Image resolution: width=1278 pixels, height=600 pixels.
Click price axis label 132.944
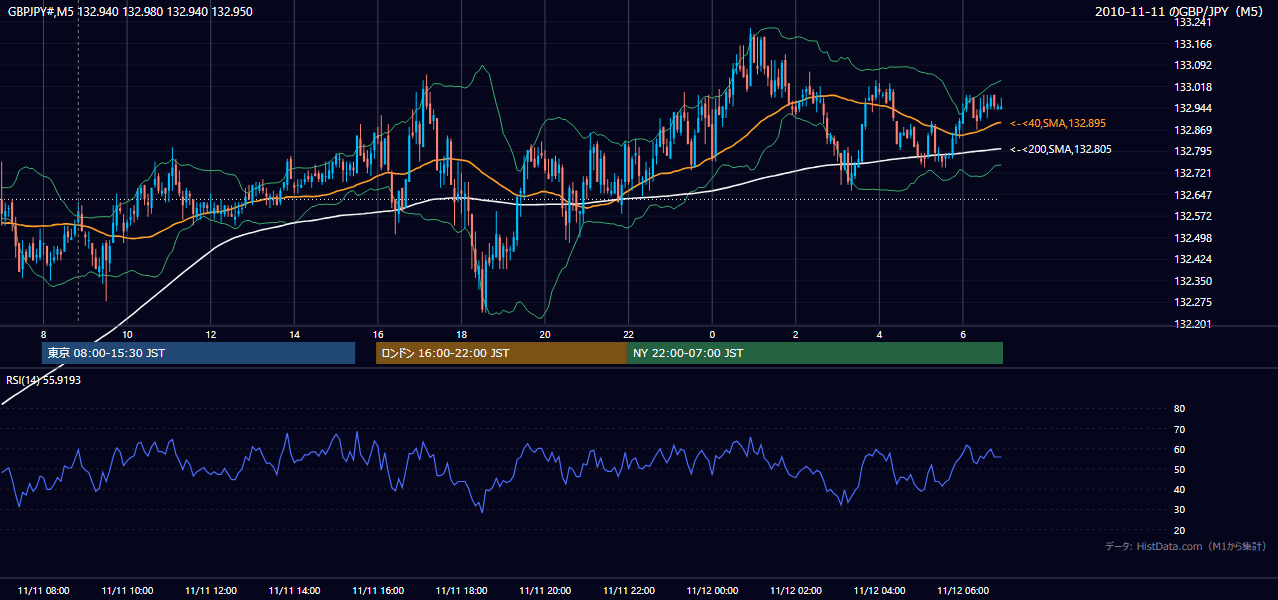(x=1194, y=108)
